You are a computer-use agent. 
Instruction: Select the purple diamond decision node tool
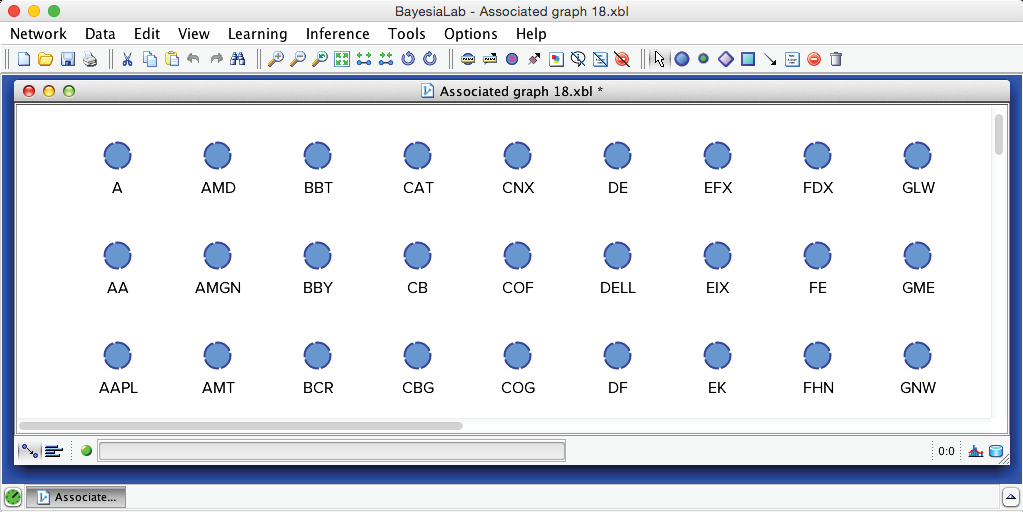pyautogui.click(x=726, y=59)
